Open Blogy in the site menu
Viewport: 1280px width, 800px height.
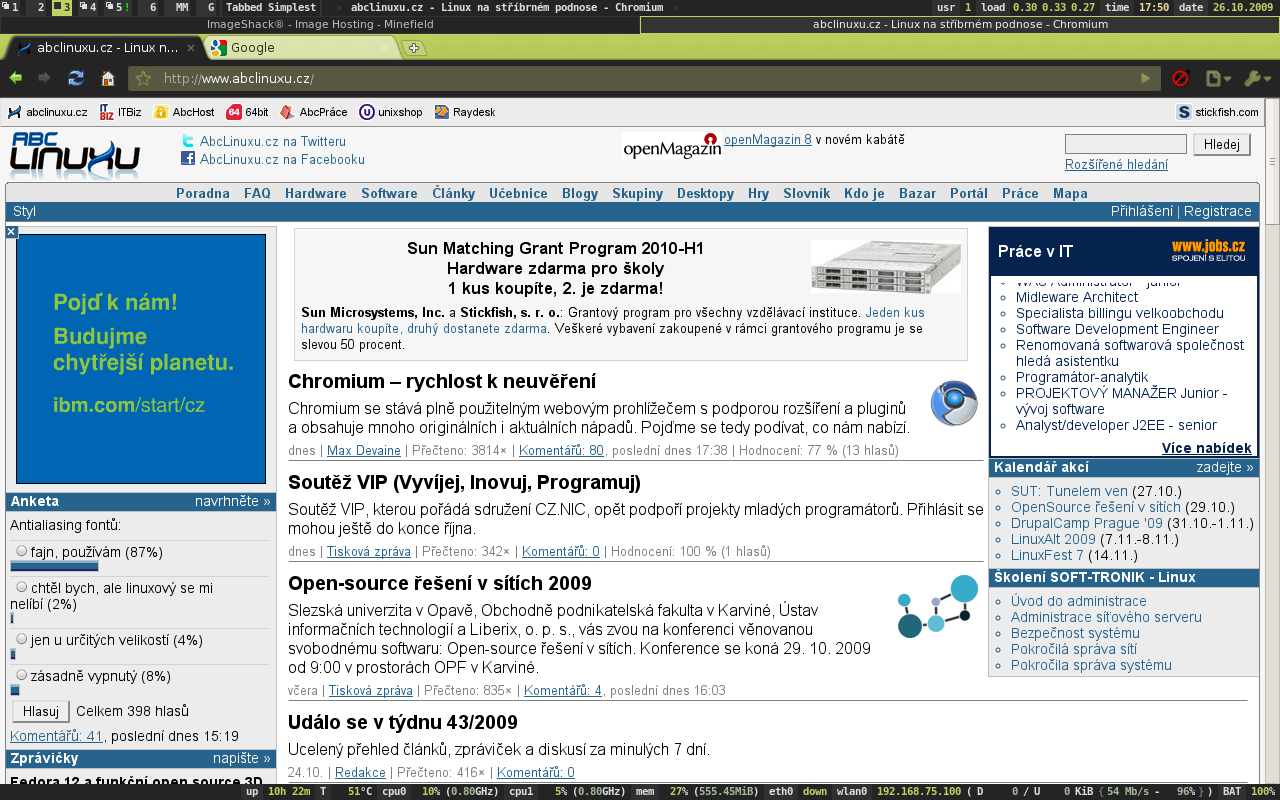580,193
